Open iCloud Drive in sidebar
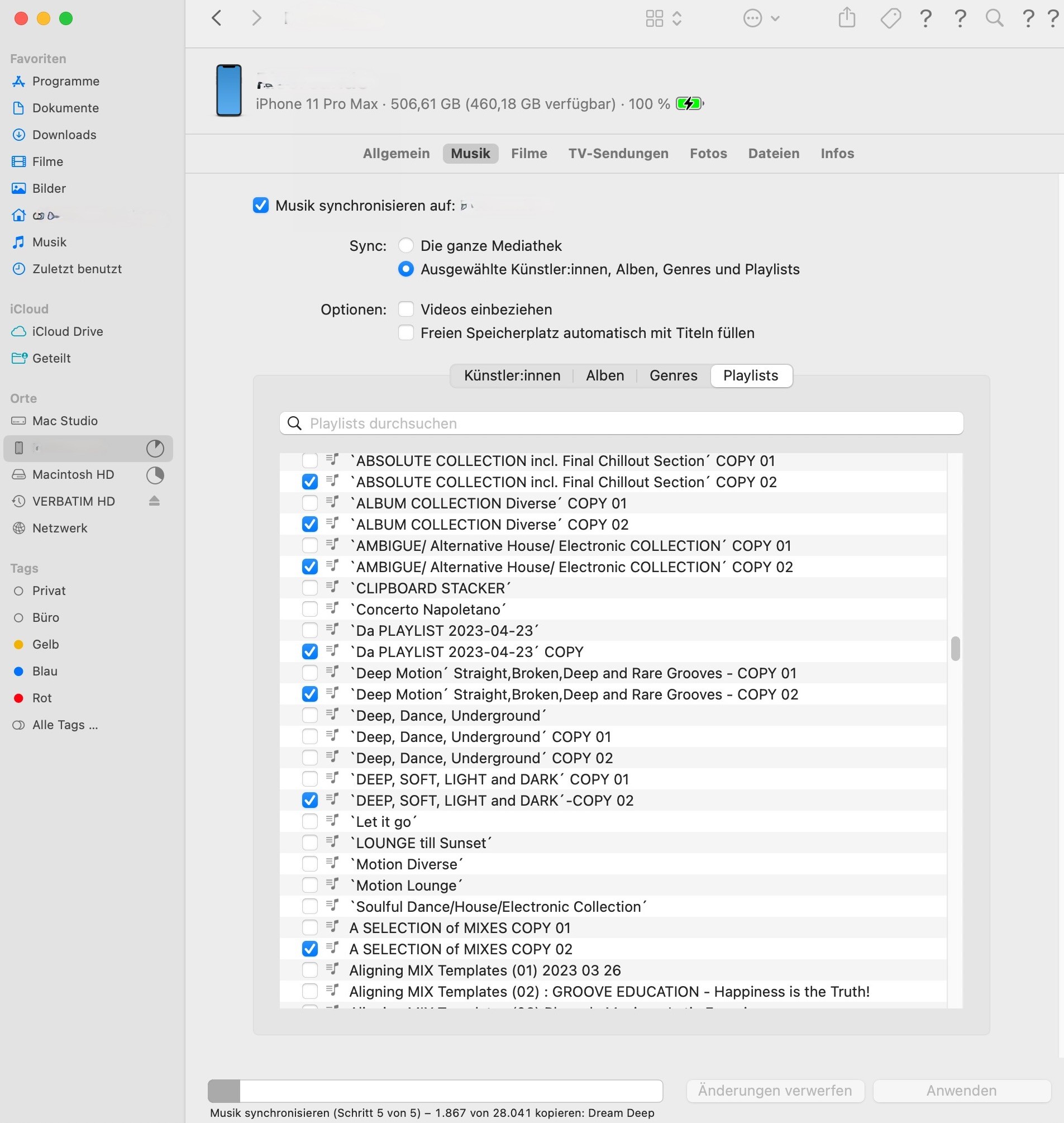Viewport: 1064px width, 1123px height. coord(67,331)
